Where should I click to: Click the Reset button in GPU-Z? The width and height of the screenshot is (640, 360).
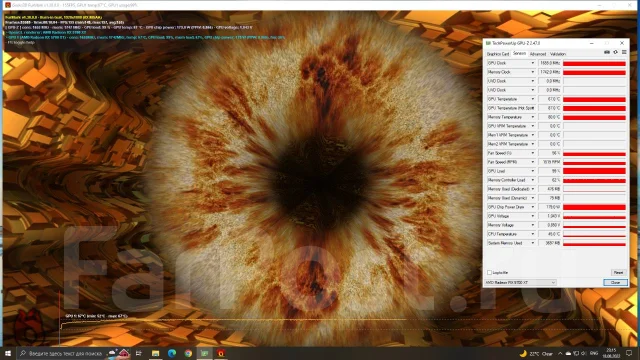(618, 272)
